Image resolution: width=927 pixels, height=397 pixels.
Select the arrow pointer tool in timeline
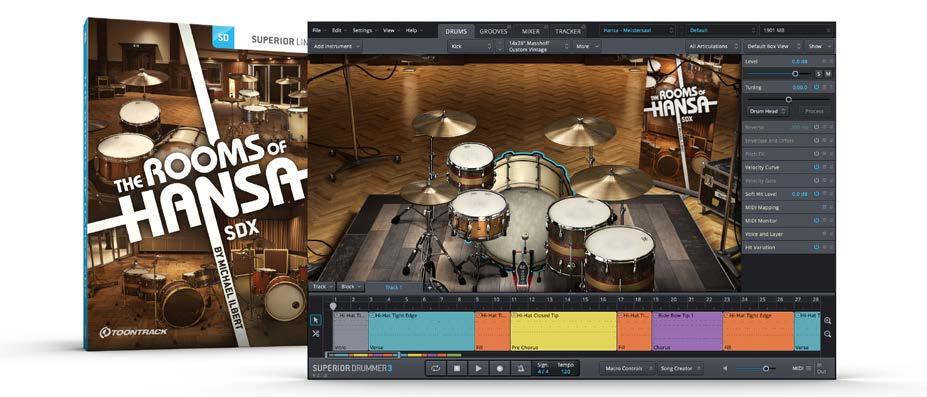tap(316, 320)
